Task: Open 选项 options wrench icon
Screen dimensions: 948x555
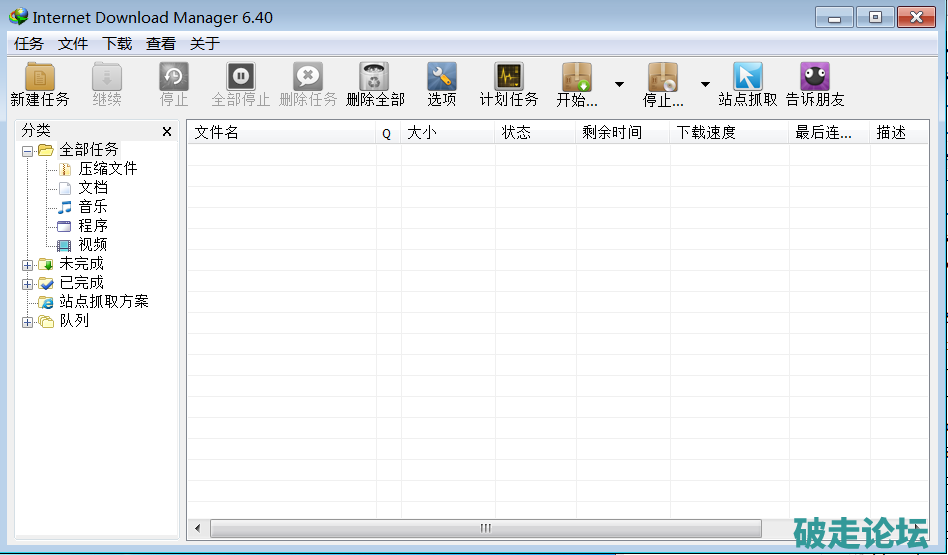Action: coord(442,77)
